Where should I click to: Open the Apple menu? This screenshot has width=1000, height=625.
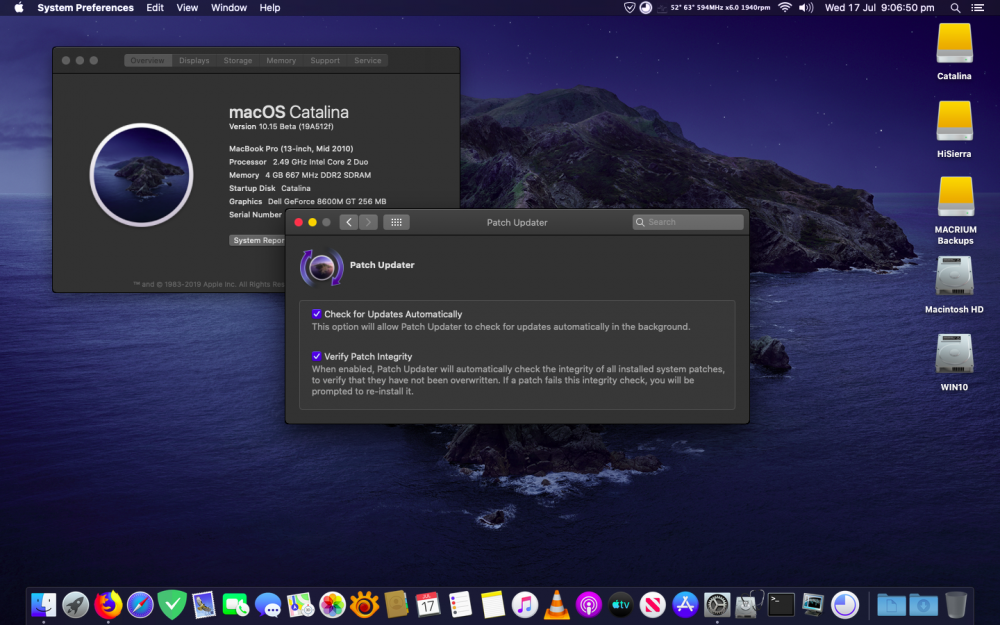pos(18,8)
